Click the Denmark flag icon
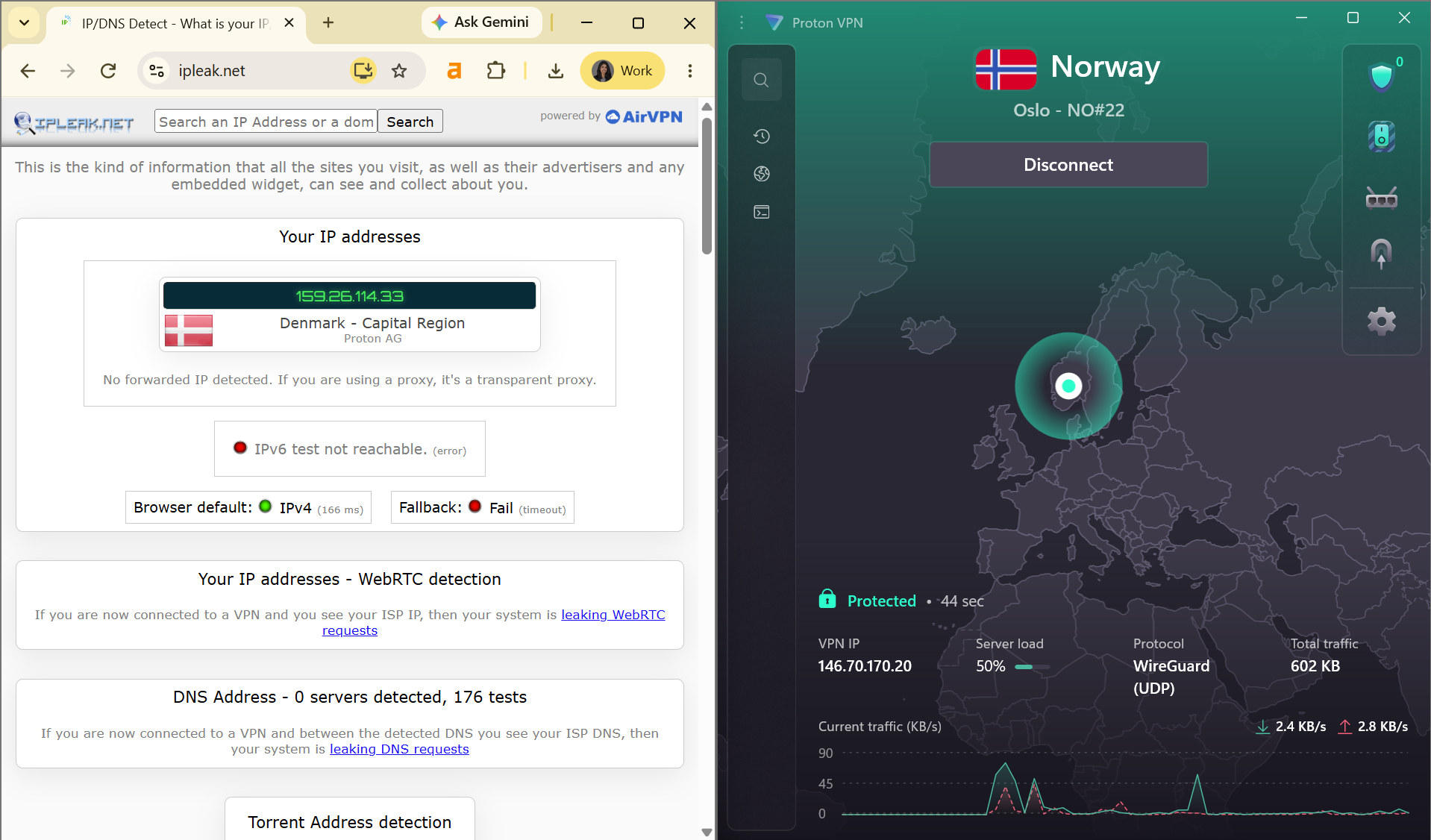Viewport: 1431px width, 840px height. (x=189, y=330)
